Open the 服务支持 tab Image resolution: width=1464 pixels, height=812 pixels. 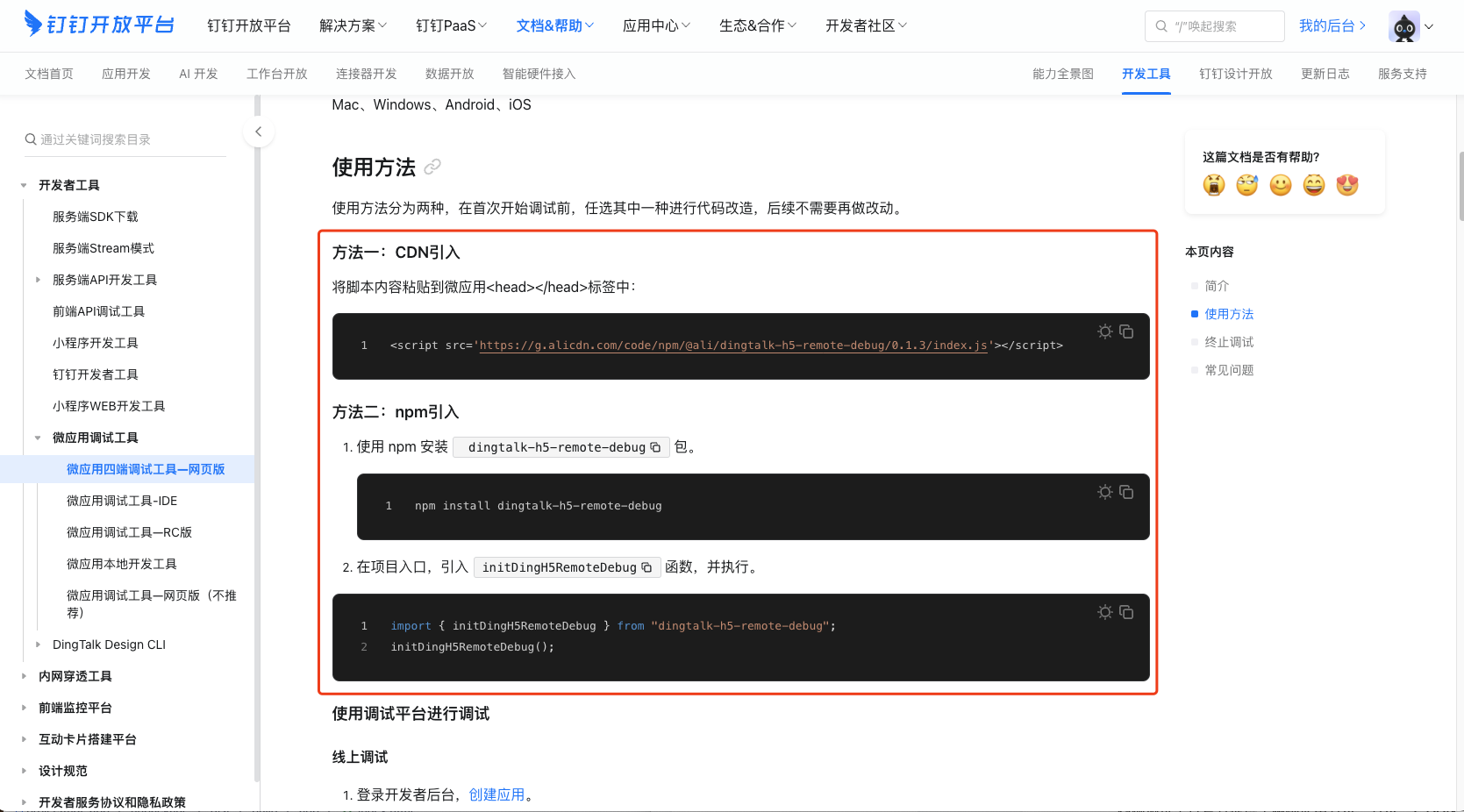(x=1403, y=74)
